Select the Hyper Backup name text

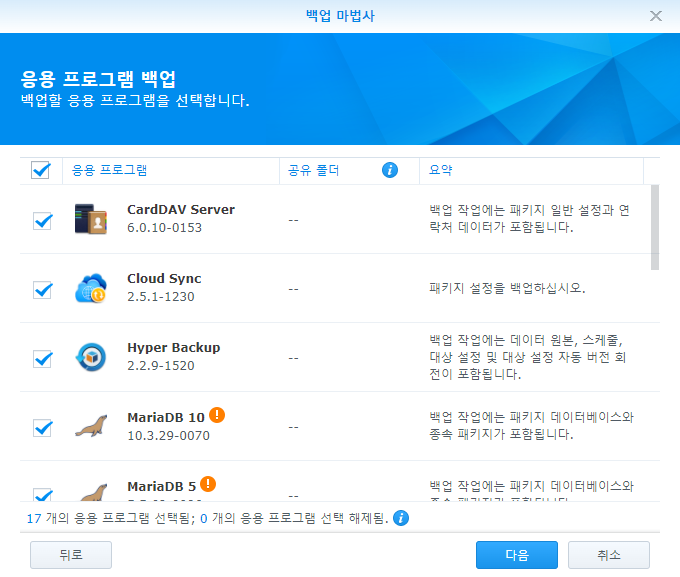[x=173, y=348]
